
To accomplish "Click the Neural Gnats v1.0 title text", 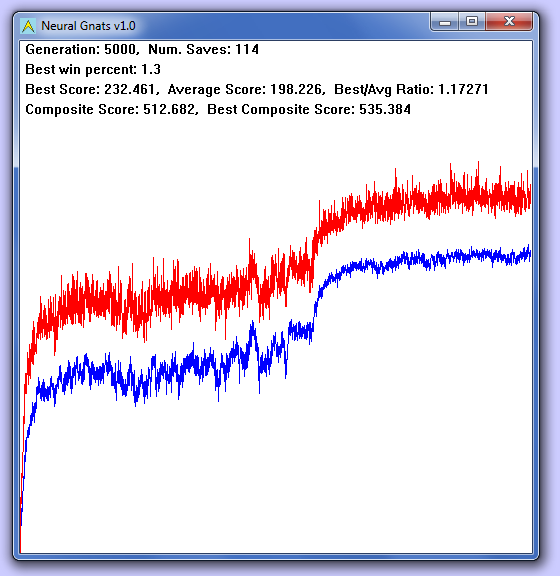I will click(x=88, y=26).
